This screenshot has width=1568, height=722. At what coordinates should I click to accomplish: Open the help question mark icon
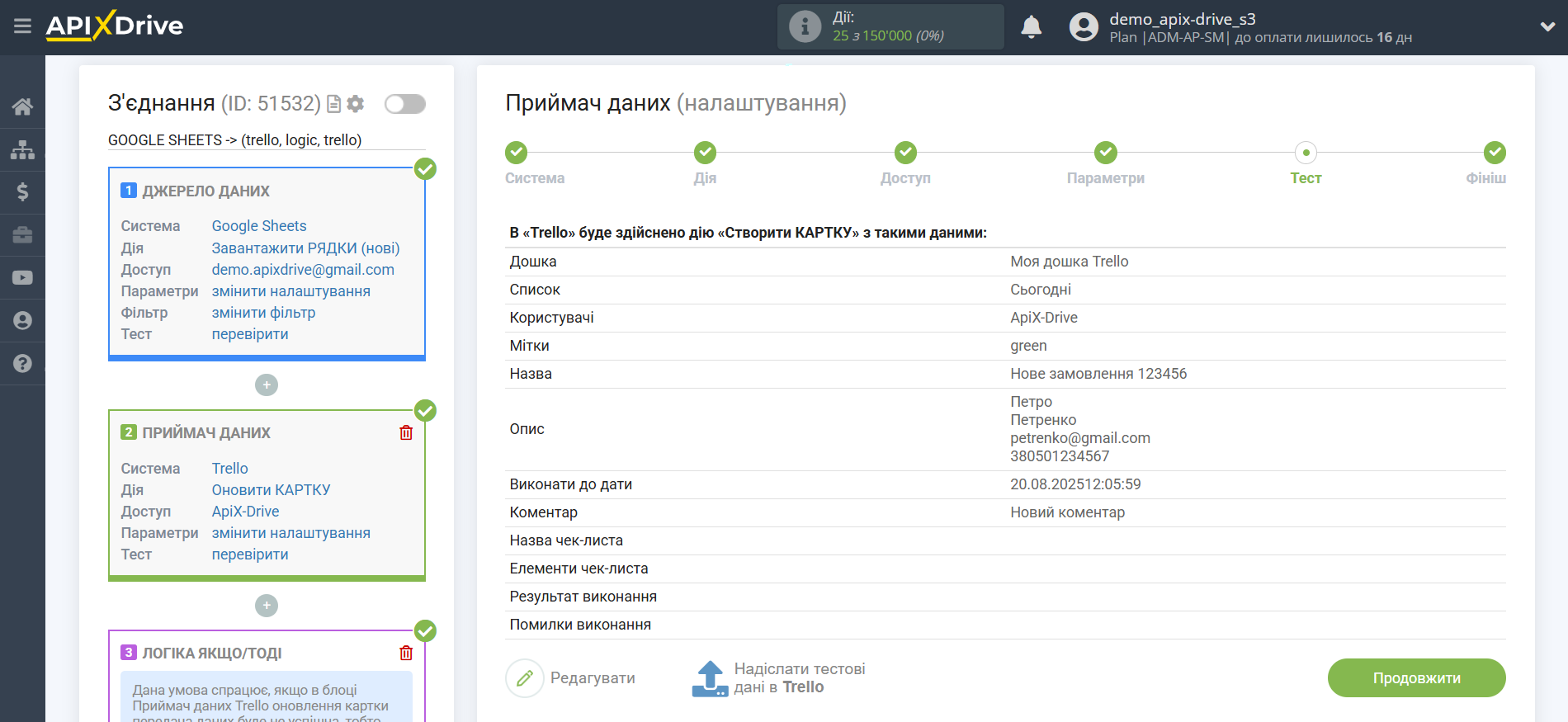pyautogui.click(x=22, y=364)
